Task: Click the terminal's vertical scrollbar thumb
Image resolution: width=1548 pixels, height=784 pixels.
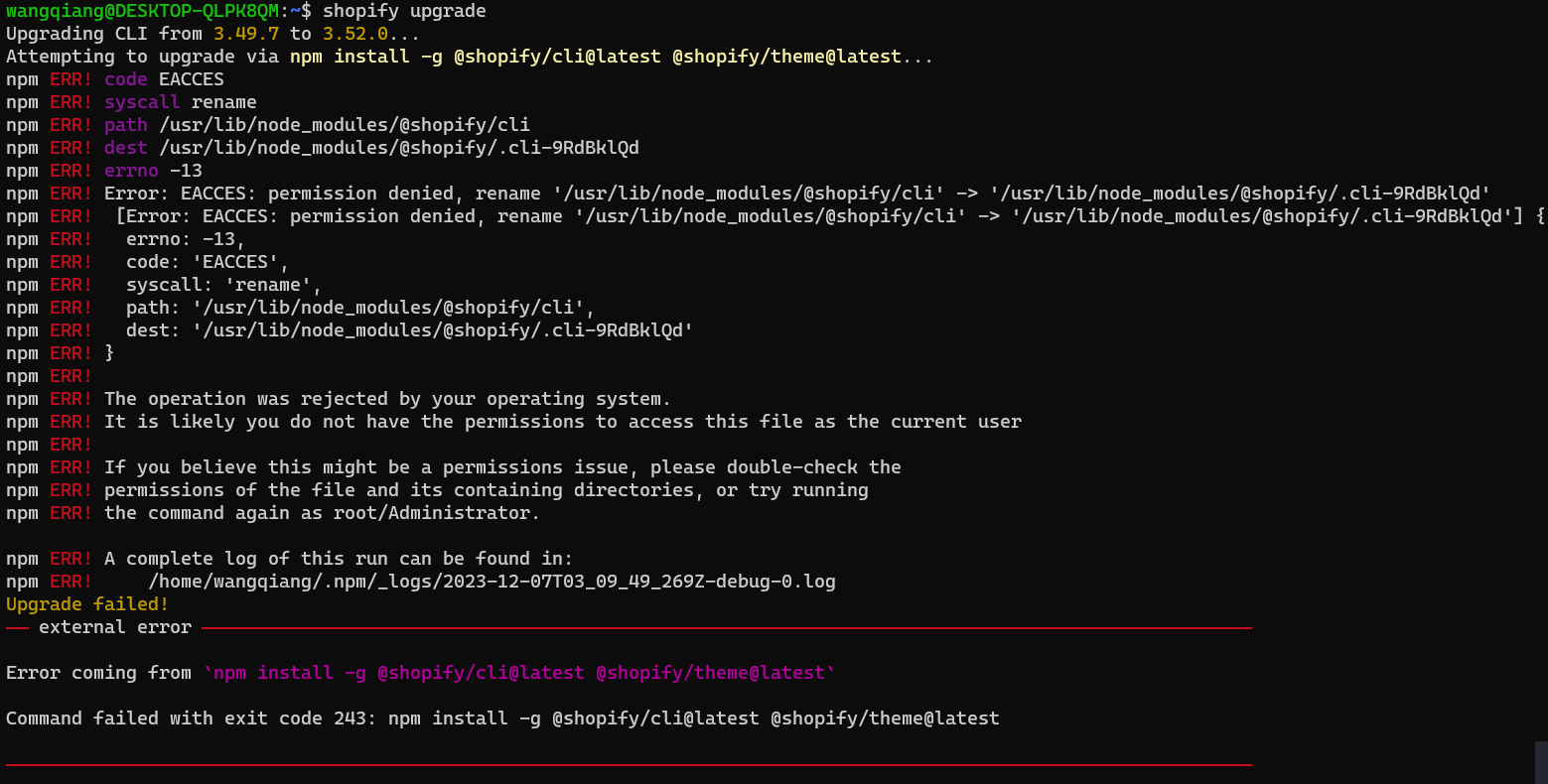Action: coord(1541,761)
